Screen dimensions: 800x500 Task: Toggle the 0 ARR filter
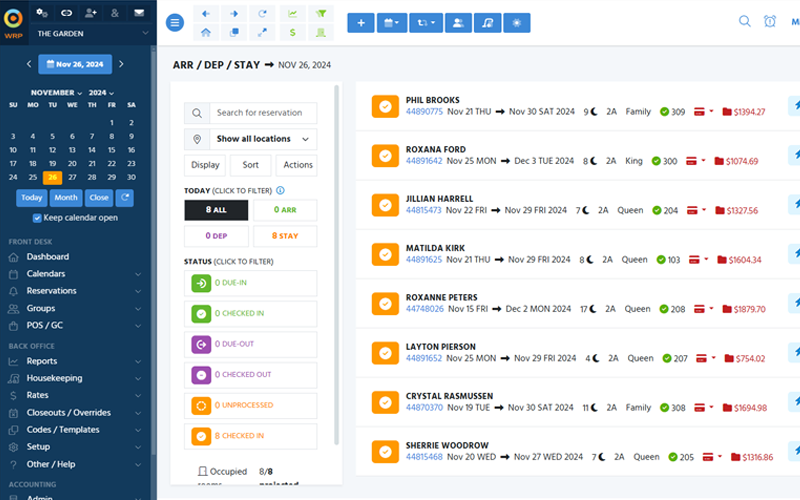285,210
